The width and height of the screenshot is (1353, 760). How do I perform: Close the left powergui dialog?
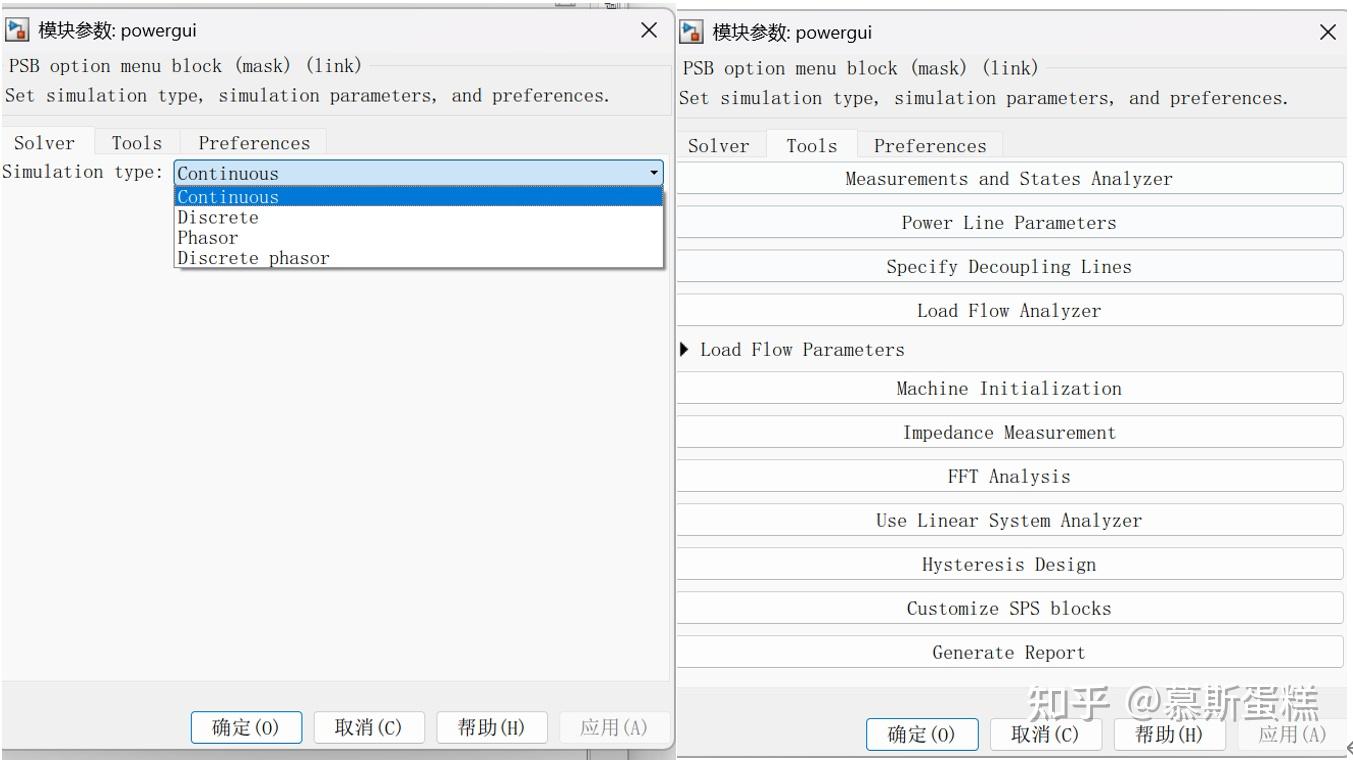coord(649,30)
